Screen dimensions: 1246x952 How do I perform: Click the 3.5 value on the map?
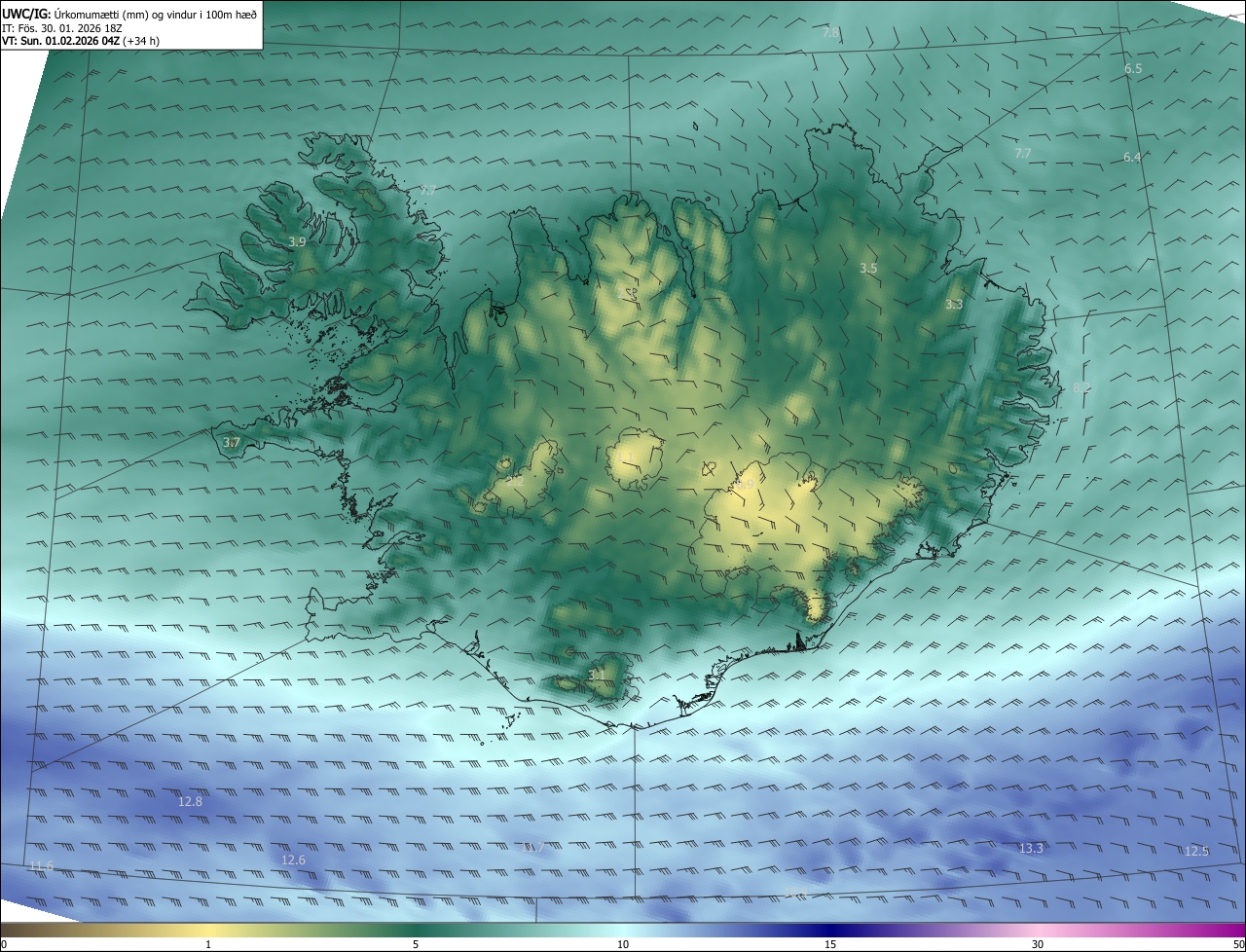(x=869, y=268)
